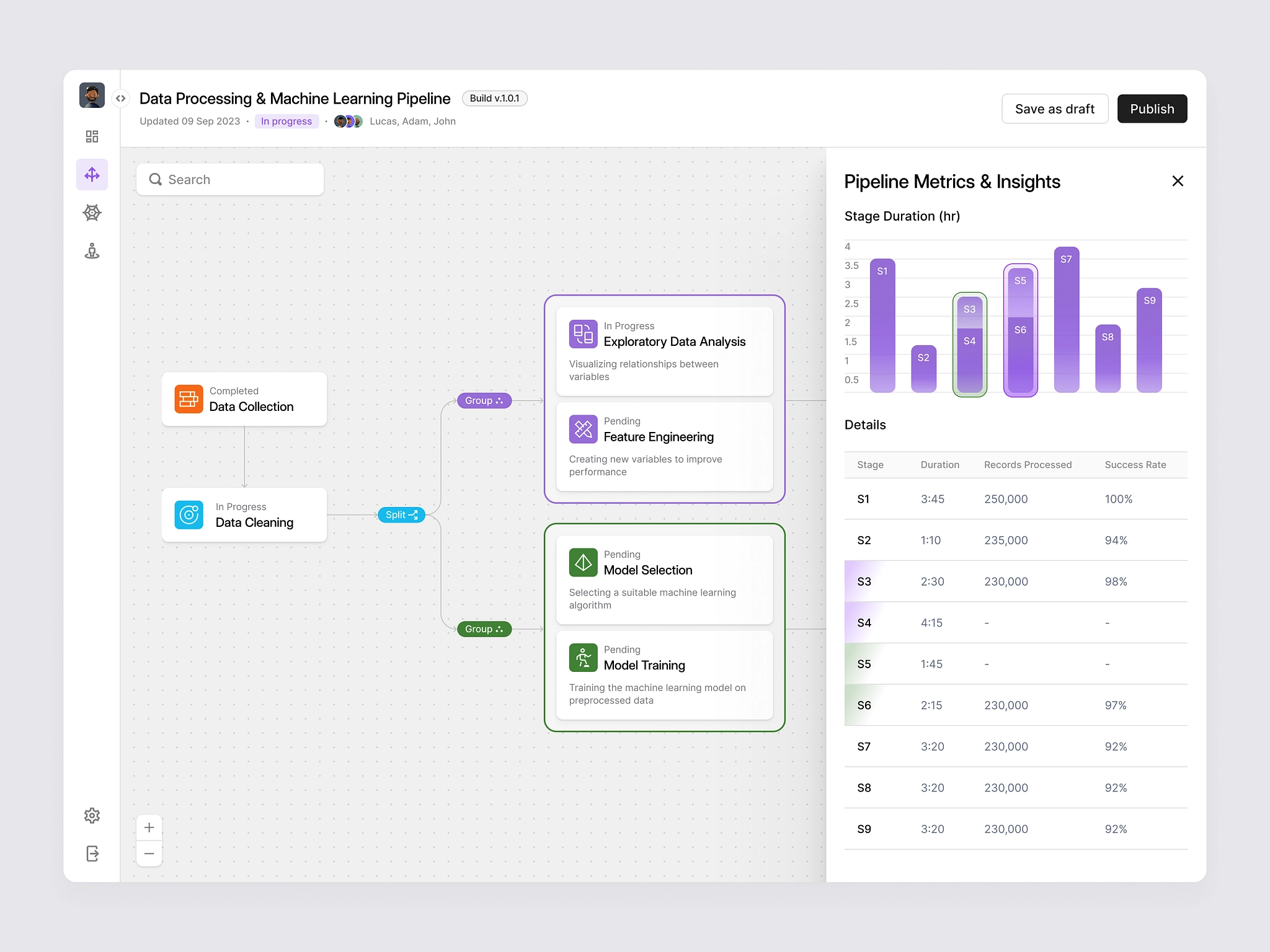Open settings gear in sidebar
Screen dimensions: 1270x952
pos(92,816)
